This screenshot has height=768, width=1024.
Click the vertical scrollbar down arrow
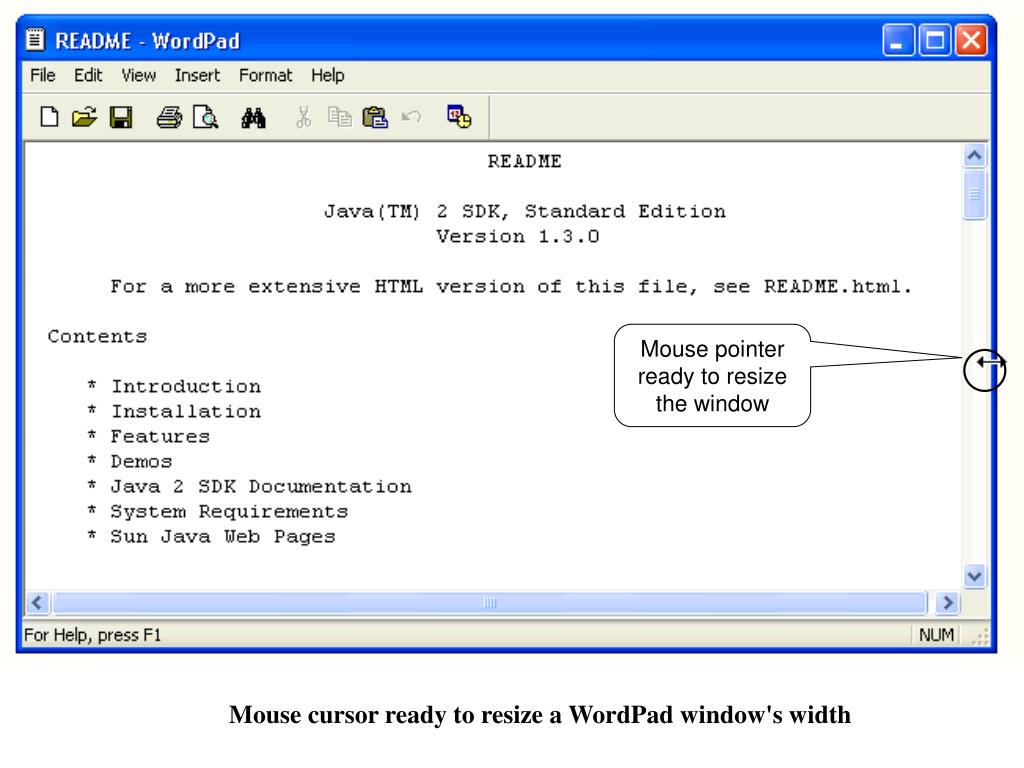(974, 577)
